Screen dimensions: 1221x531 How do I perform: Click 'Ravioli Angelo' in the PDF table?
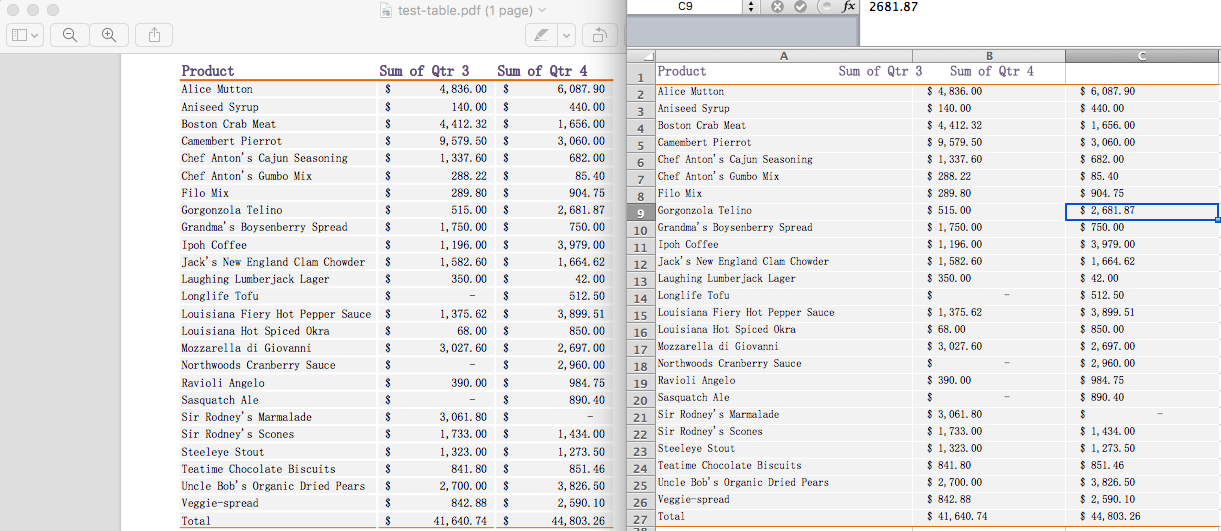(223, 383)
